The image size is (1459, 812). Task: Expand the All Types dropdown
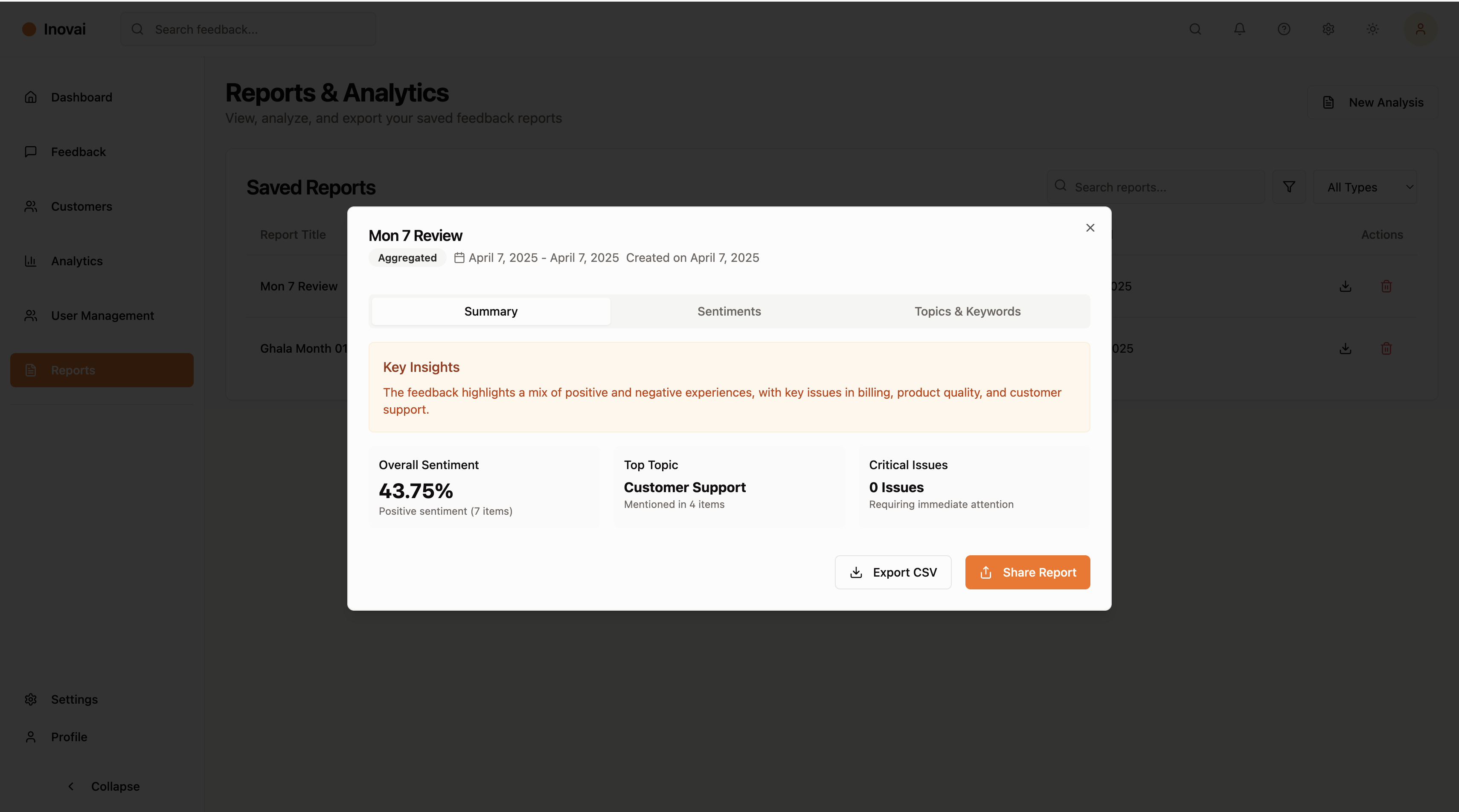(x=1366, y=187)
